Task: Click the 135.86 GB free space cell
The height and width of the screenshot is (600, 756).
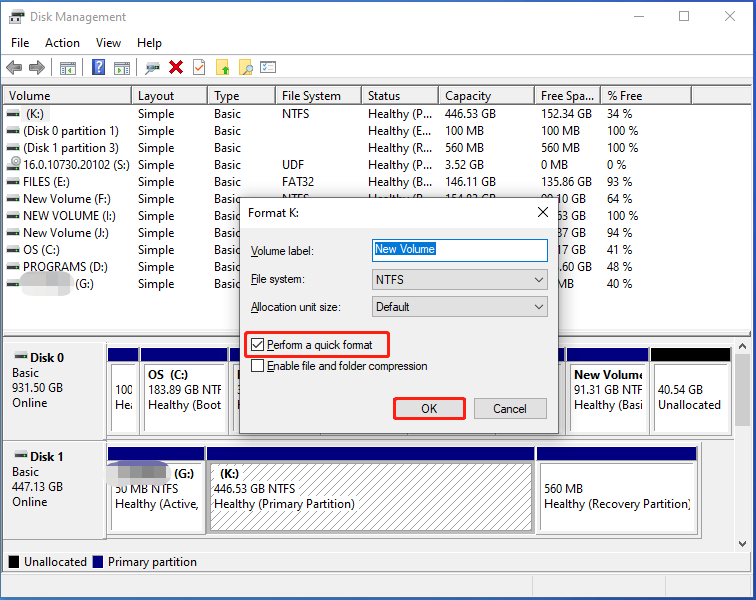Action: coord(566,182)
